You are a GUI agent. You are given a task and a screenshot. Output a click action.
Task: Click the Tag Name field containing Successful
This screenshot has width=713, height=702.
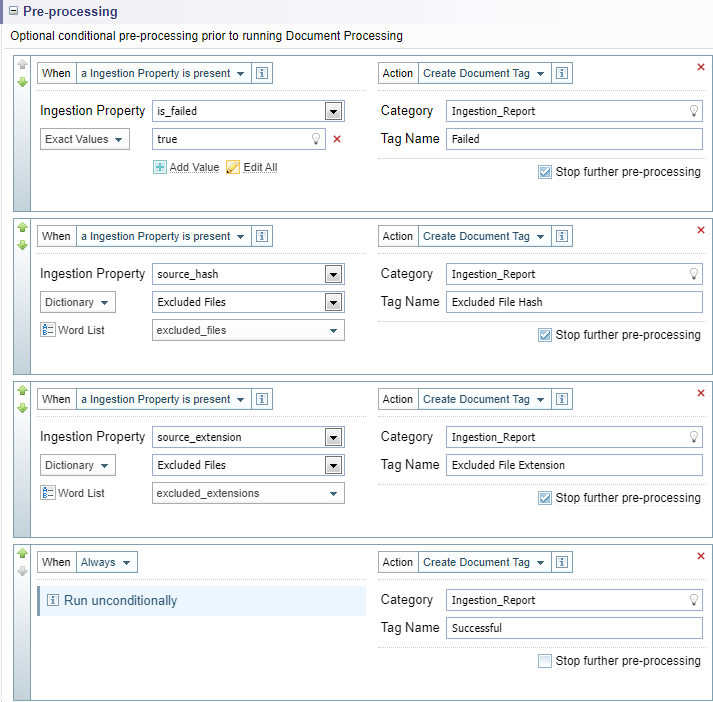pyautogui.click(x=574, y=628)
